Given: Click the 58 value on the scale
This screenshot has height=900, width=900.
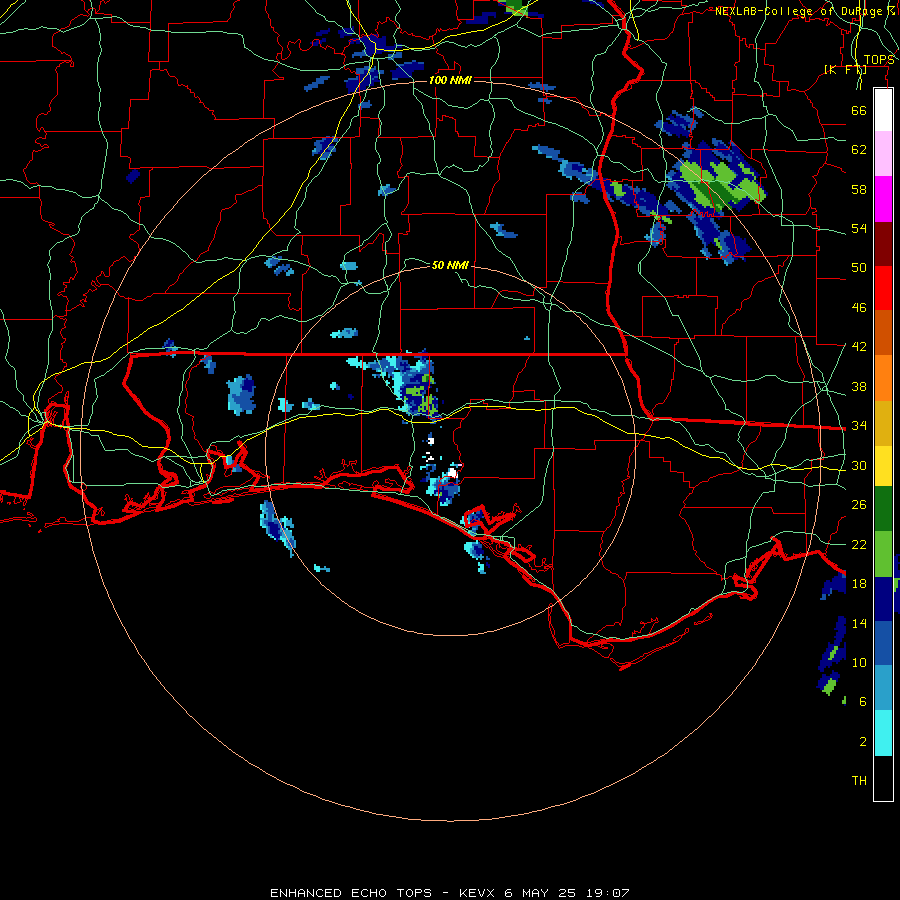Looking at the screenshot, I should (x=859, y=189).
